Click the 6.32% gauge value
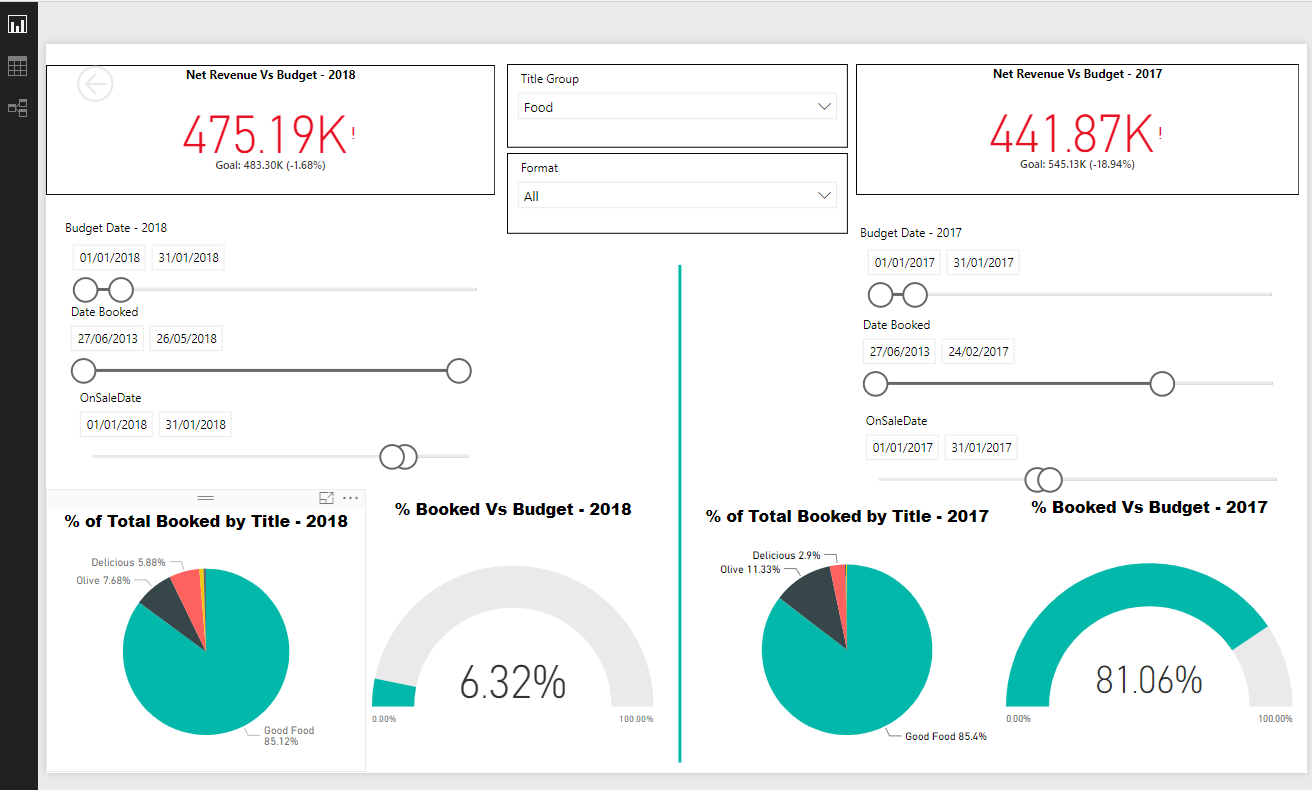The height and width of the screenshot is (790, 1312). [x=513, y=682]
